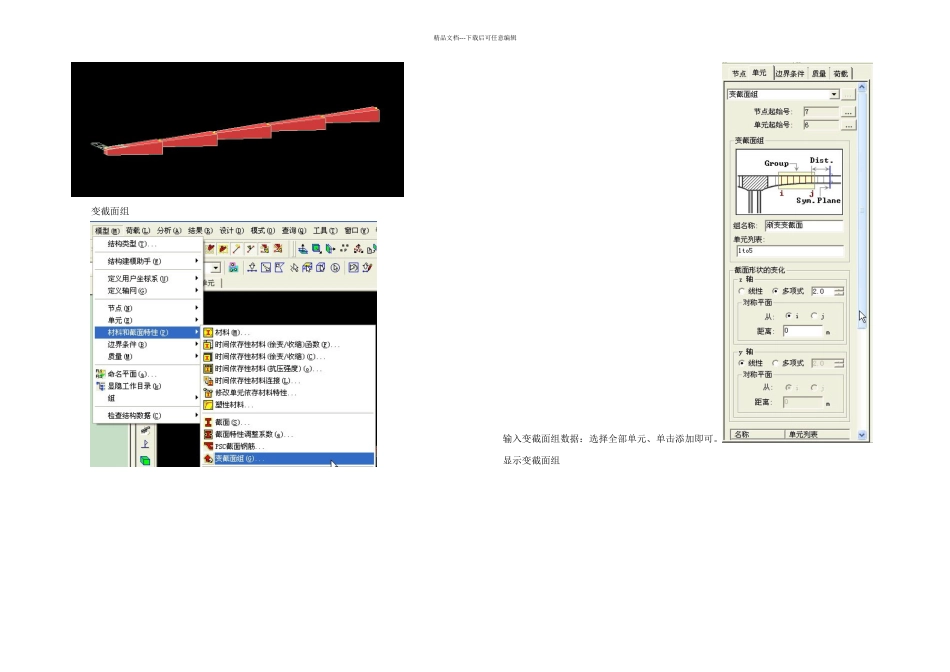The height and width of the screenshot is (672, 950).
Task: Click time-dependent material 抗压强度 icon
Action: (208, 369)
